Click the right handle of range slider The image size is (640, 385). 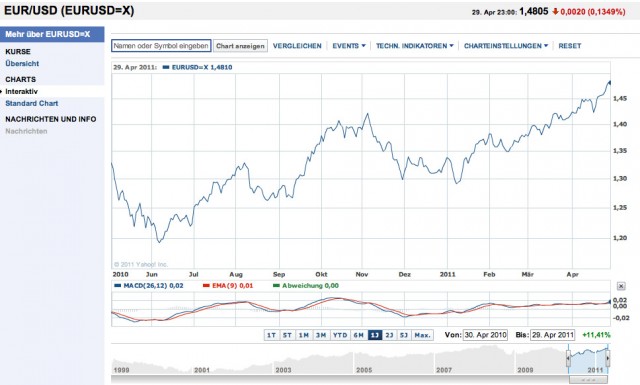pos(608,358)
